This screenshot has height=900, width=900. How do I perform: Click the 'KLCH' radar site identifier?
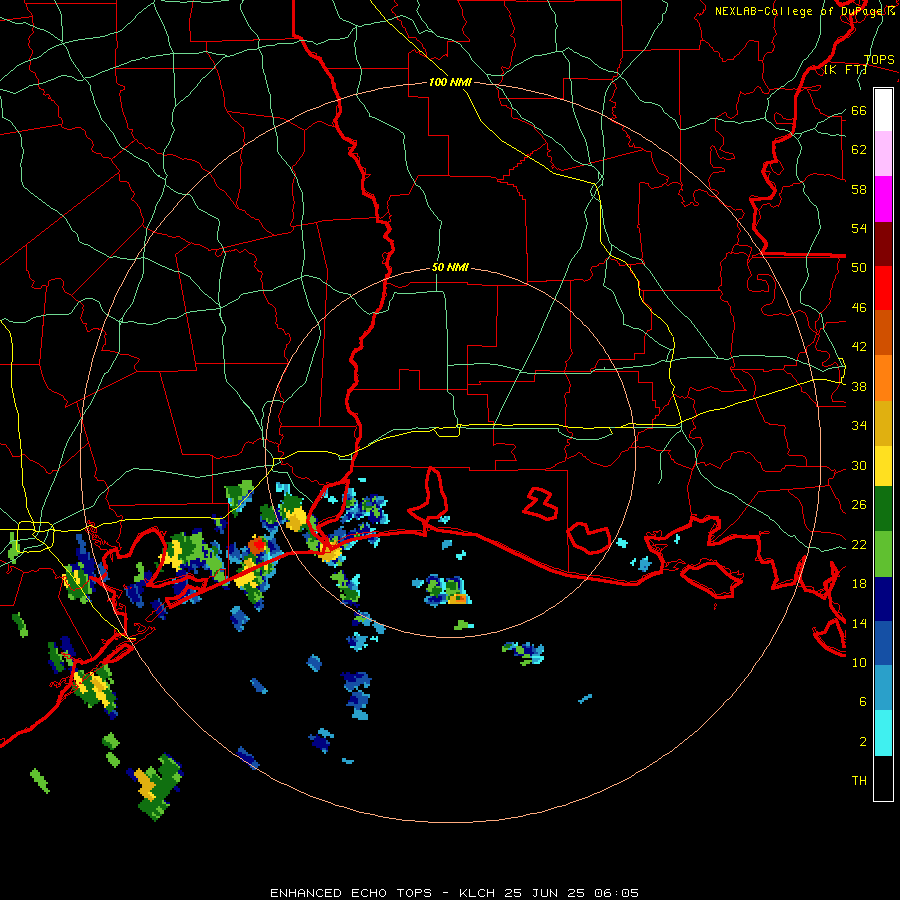click(477, 893)
